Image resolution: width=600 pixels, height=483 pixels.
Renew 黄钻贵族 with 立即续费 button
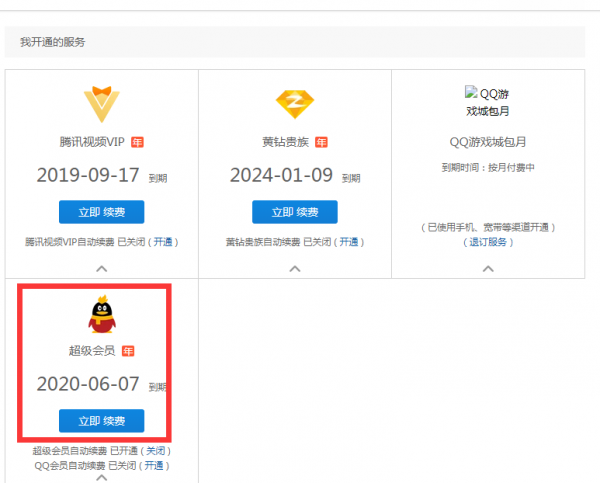[295, 212]
